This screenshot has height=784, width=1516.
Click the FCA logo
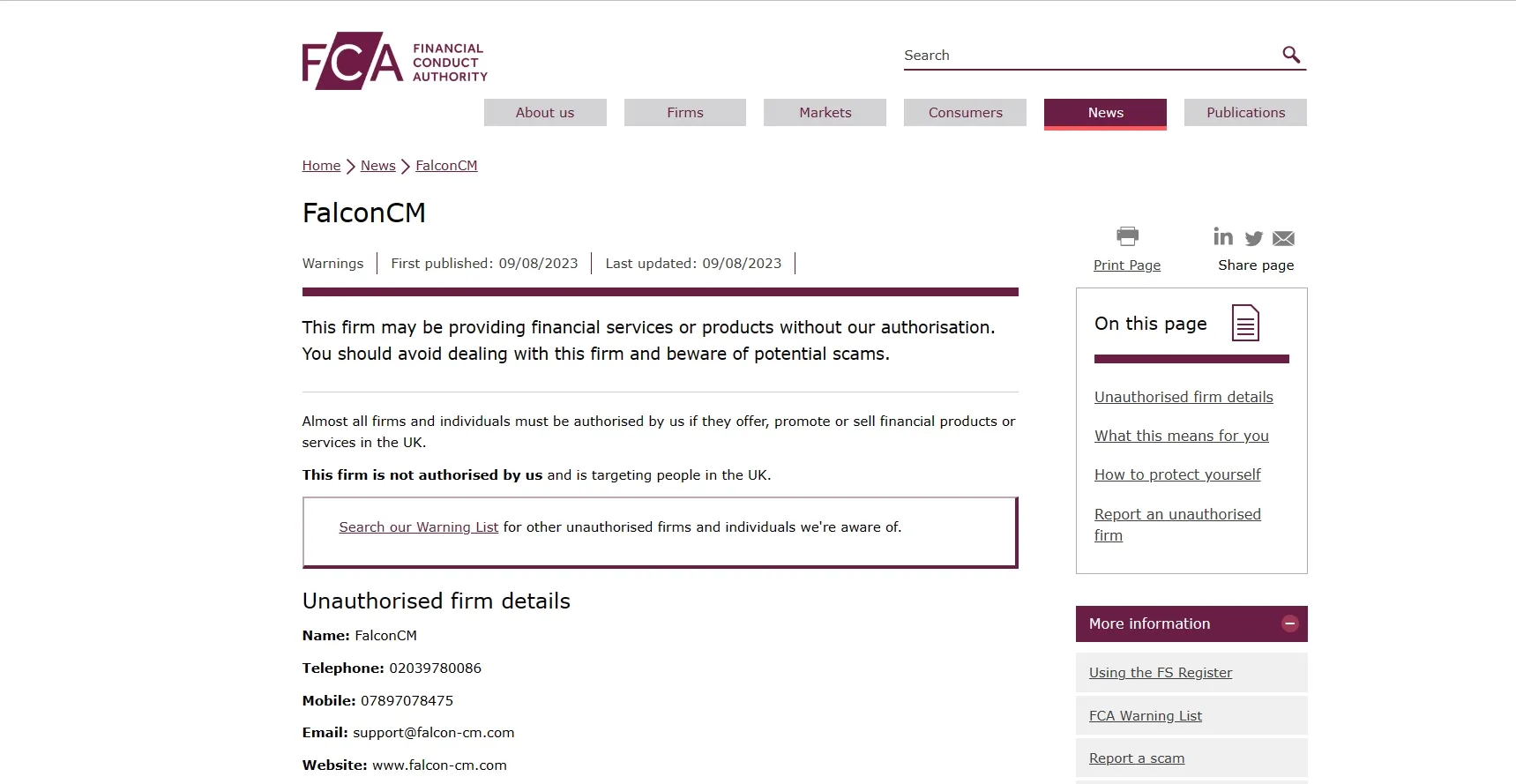tap(394, 61)
